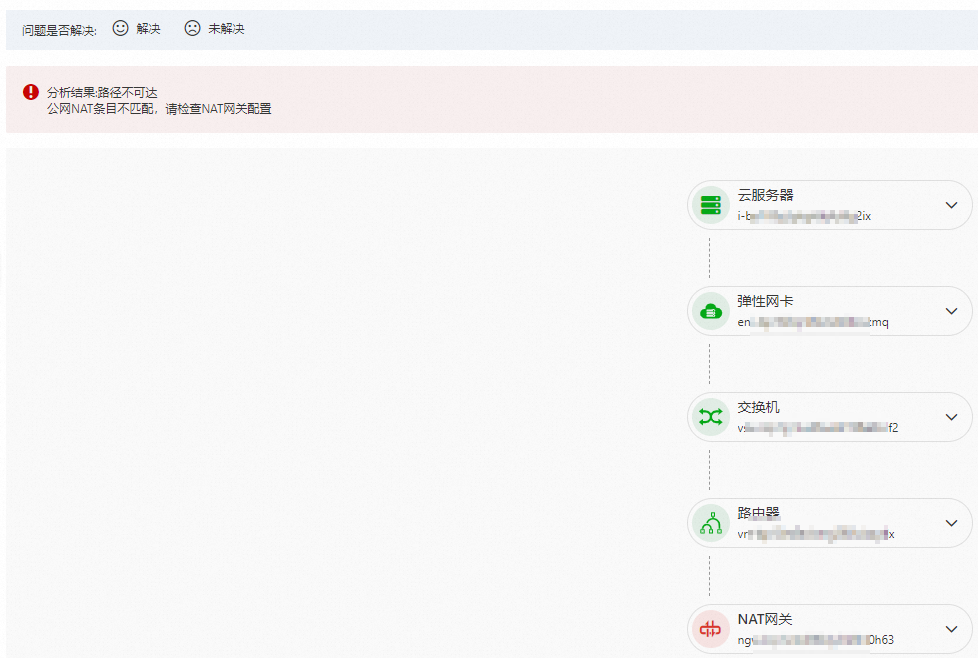Click the 弹性网卡 cloud icon
The width and height of the screenshot is (978, 658).
coord(711,311)
